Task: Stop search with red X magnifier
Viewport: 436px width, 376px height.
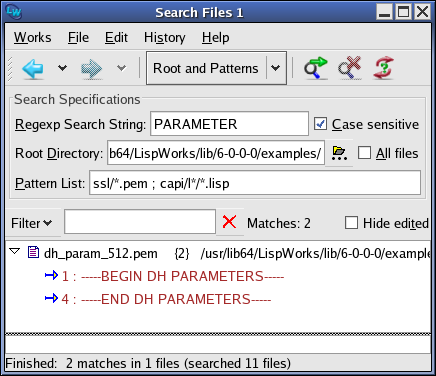Action: pos(350,68)
